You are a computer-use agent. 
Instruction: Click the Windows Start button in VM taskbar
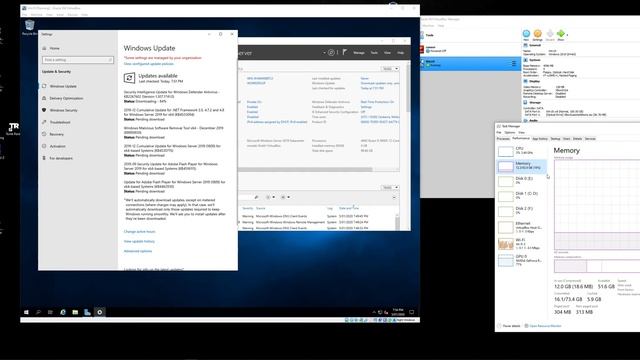tap(27, 312)
